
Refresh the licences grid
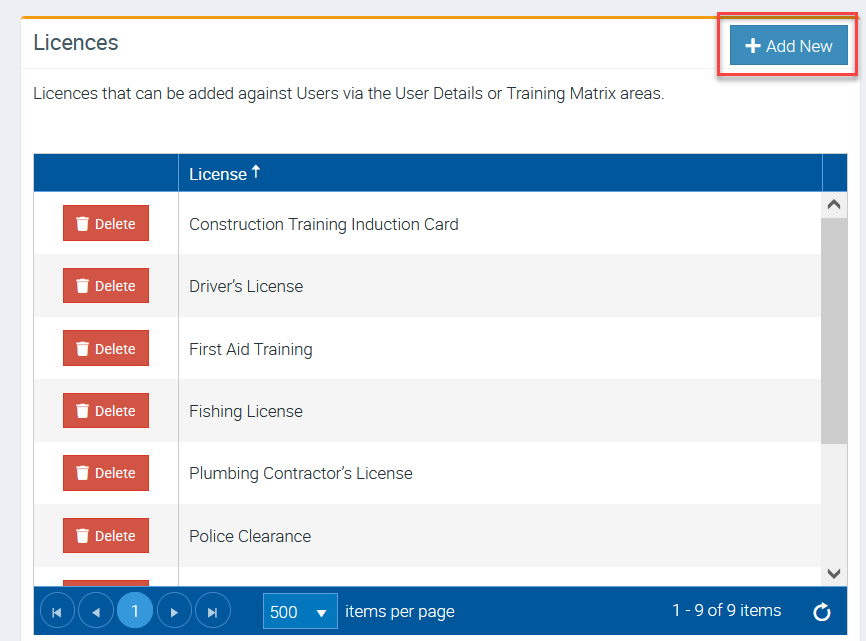[x=822, y=612]
